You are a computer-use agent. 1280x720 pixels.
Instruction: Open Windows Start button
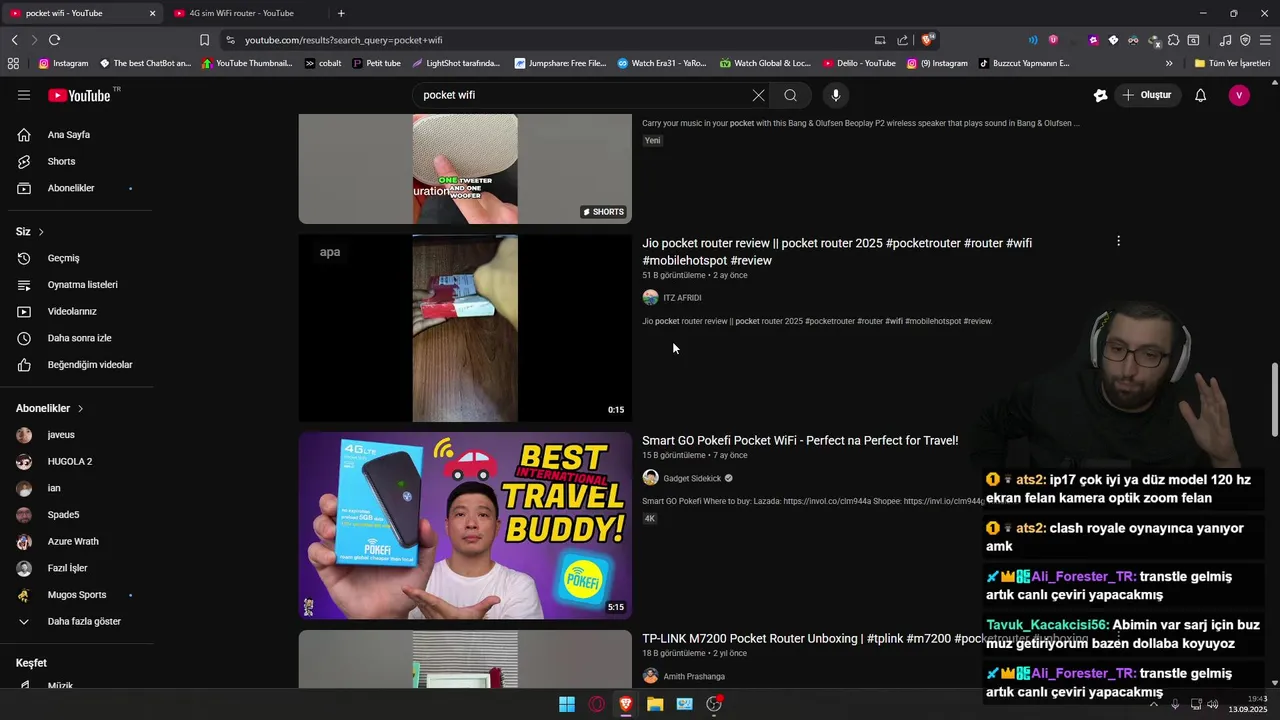click(x=567, y=704)
